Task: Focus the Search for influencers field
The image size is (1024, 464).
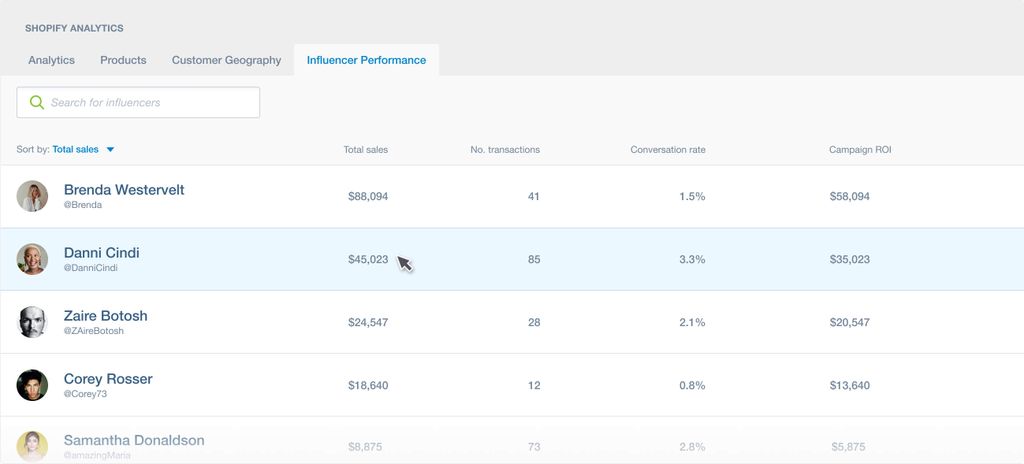Action: tap(150, 102)
